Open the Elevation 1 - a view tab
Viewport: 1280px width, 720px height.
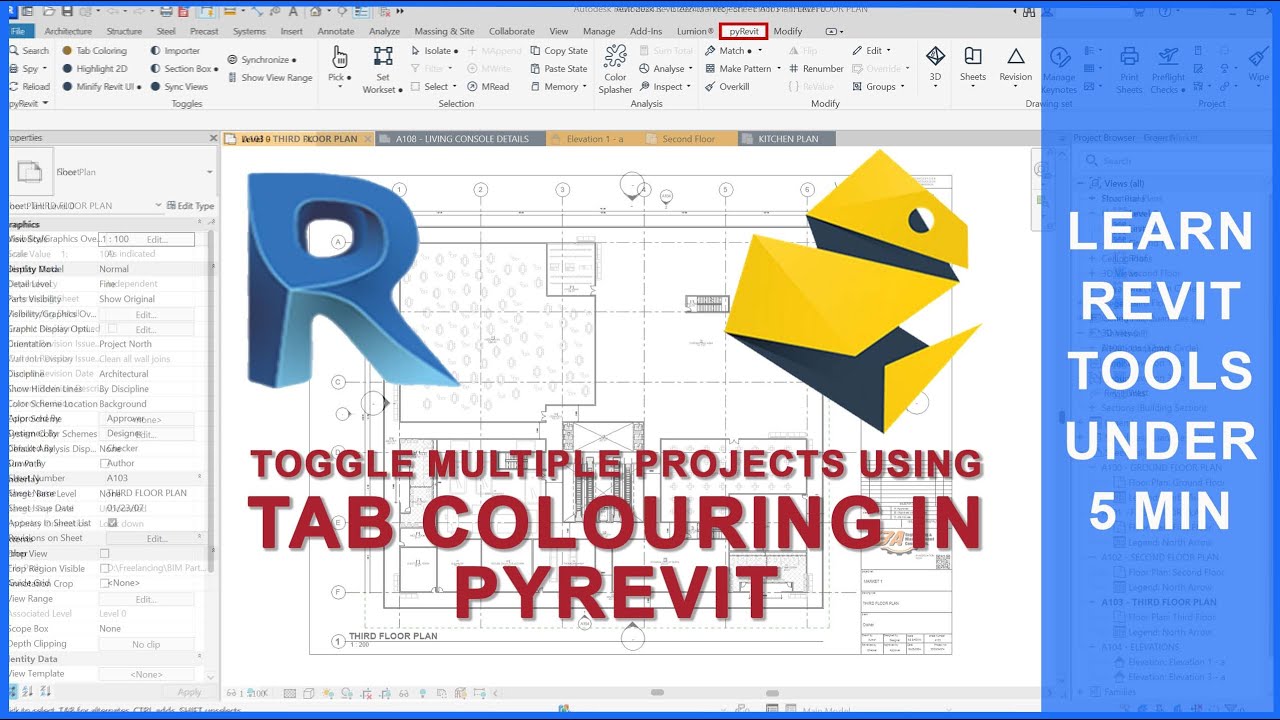click(x=595, y=139)
